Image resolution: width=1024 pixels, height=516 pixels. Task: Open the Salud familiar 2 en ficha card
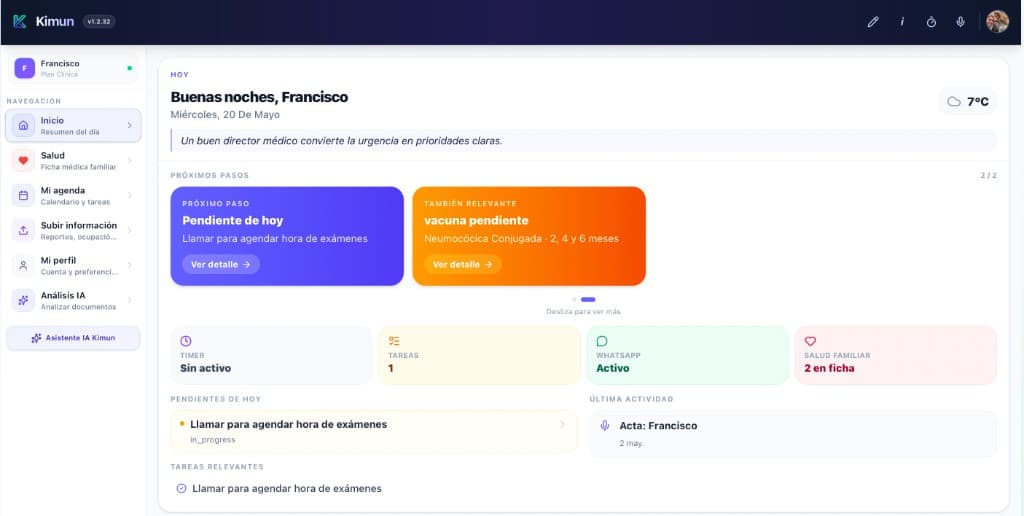896,355
